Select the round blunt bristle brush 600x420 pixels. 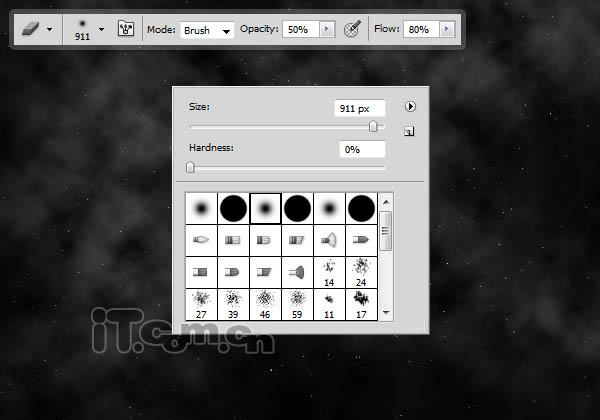coord(233,240)
